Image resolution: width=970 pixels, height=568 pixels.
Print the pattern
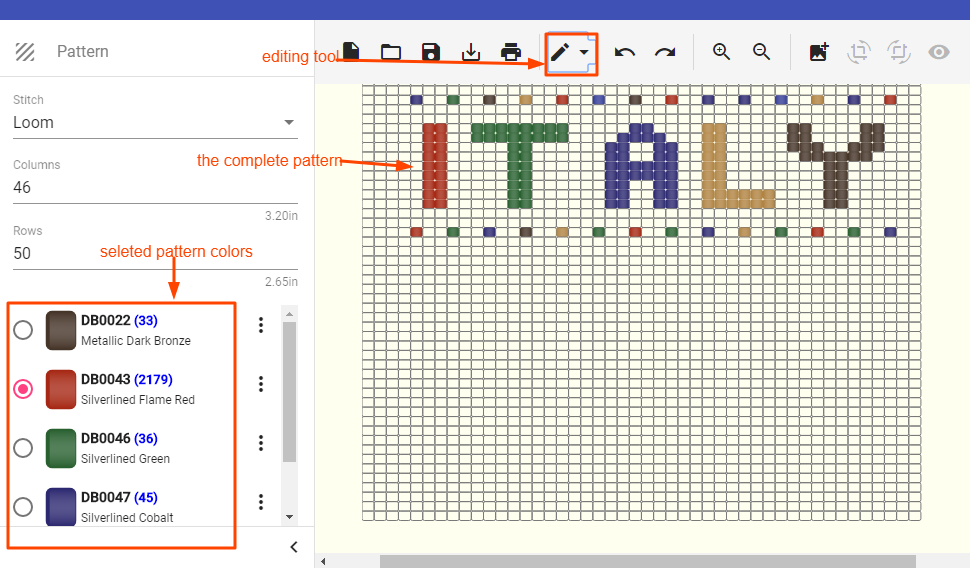click(x=511, y=52)
